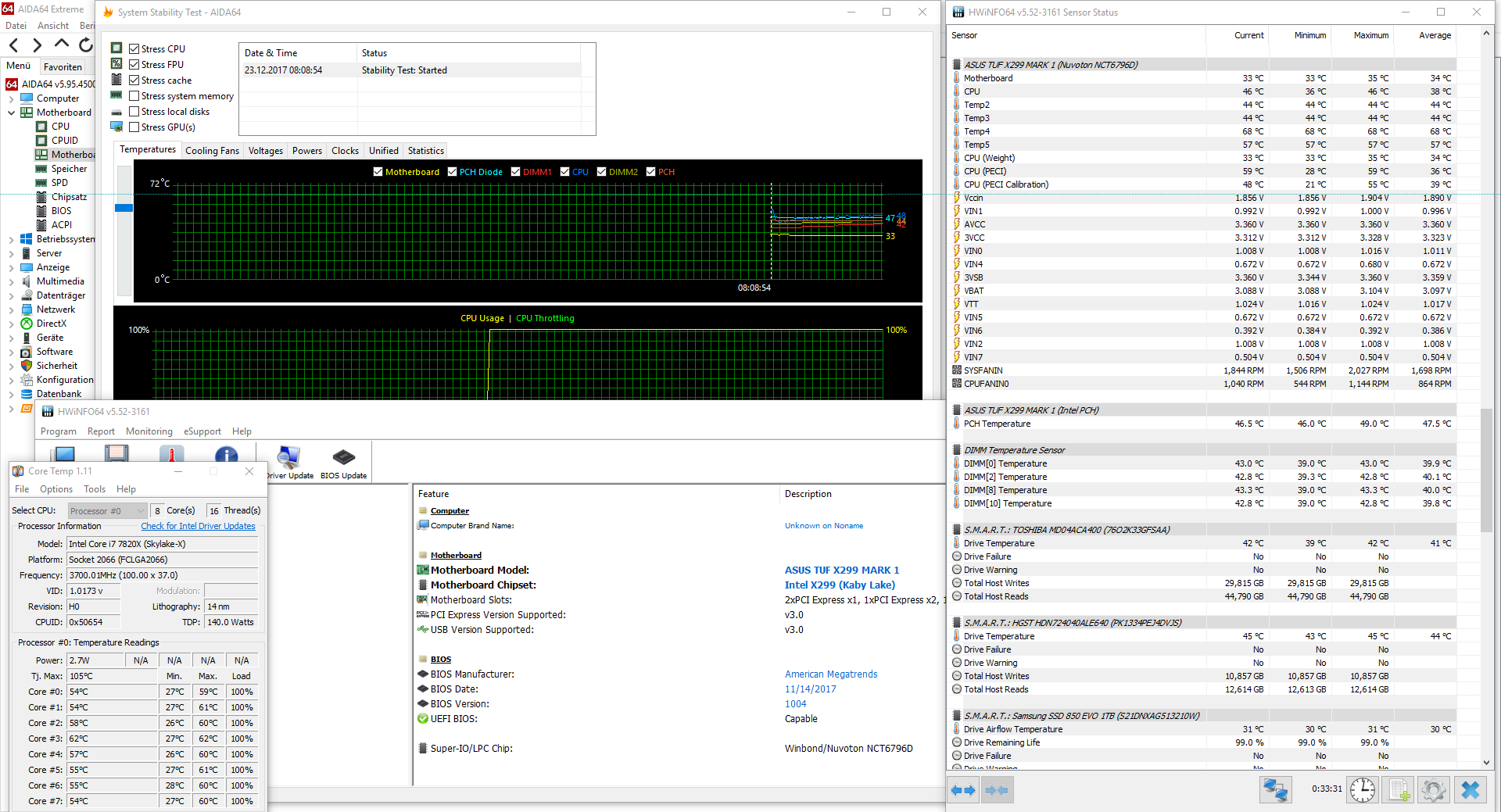The height and width of the screenshot is (812, 1501).
Task: Click remote network monitors icon in sensor window
Action: [1276, 790]
